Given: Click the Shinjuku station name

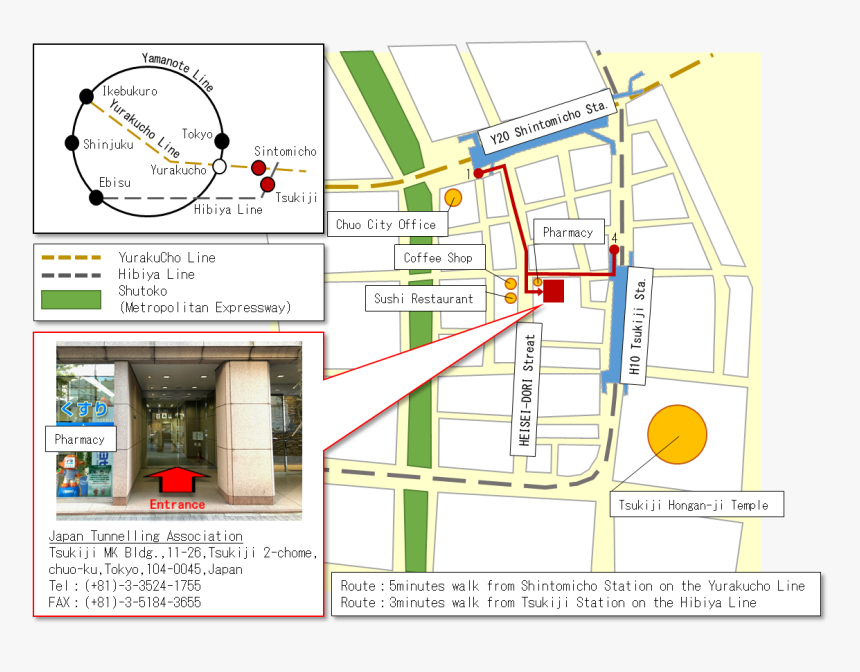Looking at the screenshot, I should [x=108, y=144].
